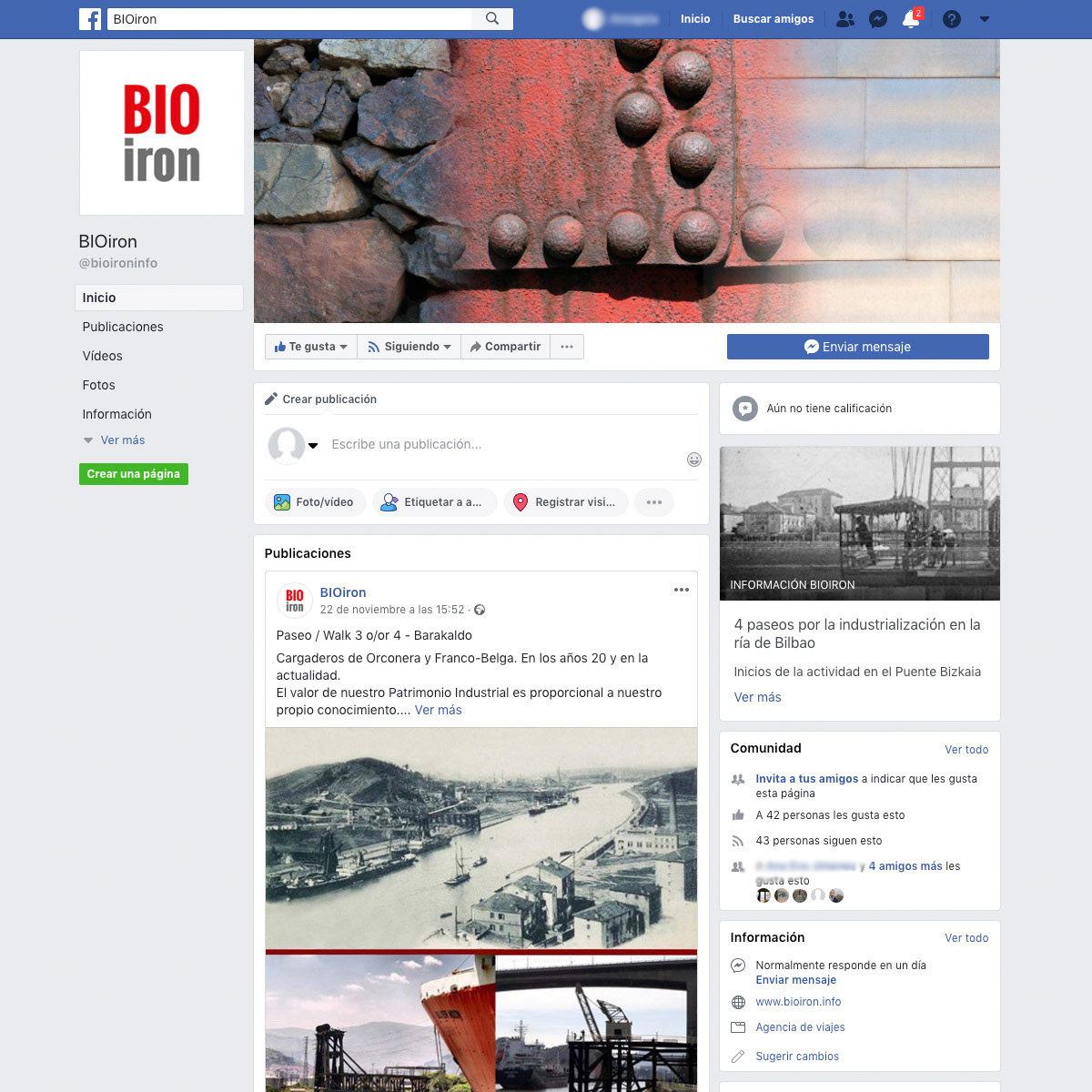Image resolution: width=1092 pixels, height=1092 pixels.
Task: Click the search magnifier icon
Action: tap(492, 18)
